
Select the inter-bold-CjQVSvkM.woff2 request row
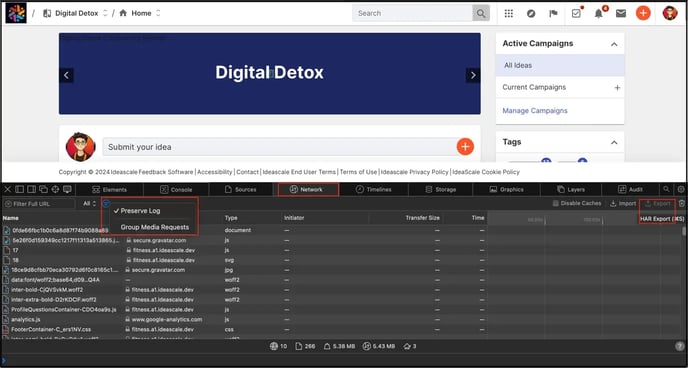[x=244, y=290]
